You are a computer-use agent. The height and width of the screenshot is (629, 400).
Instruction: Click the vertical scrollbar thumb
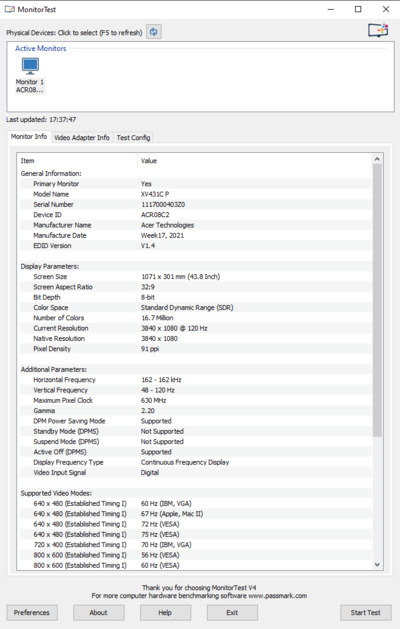[x=377, y=300]
